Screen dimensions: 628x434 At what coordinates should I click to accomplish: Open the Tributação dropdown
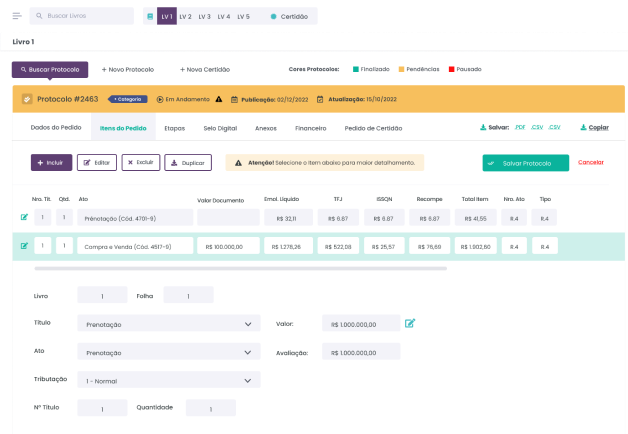pyautogui.click(x=248, y=380)
